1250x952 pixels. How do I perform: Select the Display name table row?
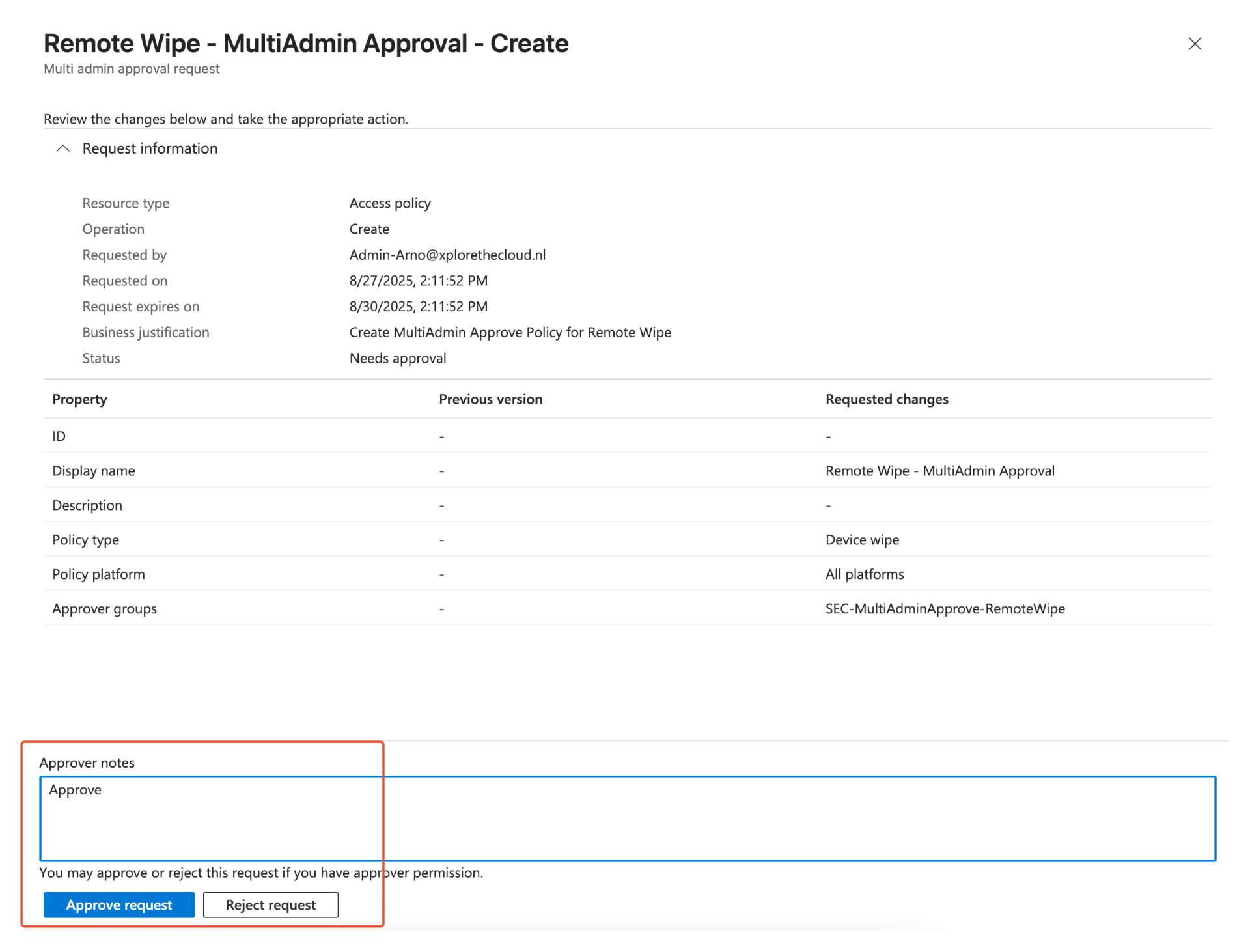pos(94,471)
